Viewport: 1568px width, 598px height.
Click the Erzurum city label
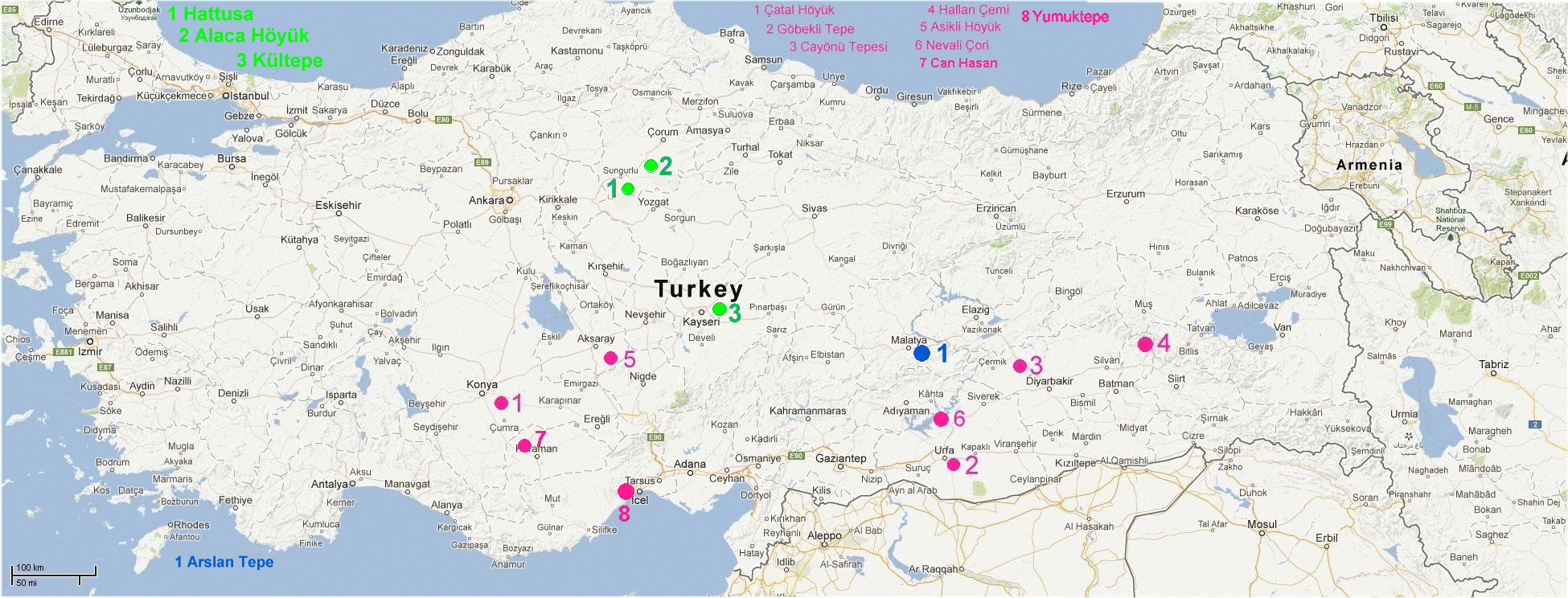click(1125, 194)
